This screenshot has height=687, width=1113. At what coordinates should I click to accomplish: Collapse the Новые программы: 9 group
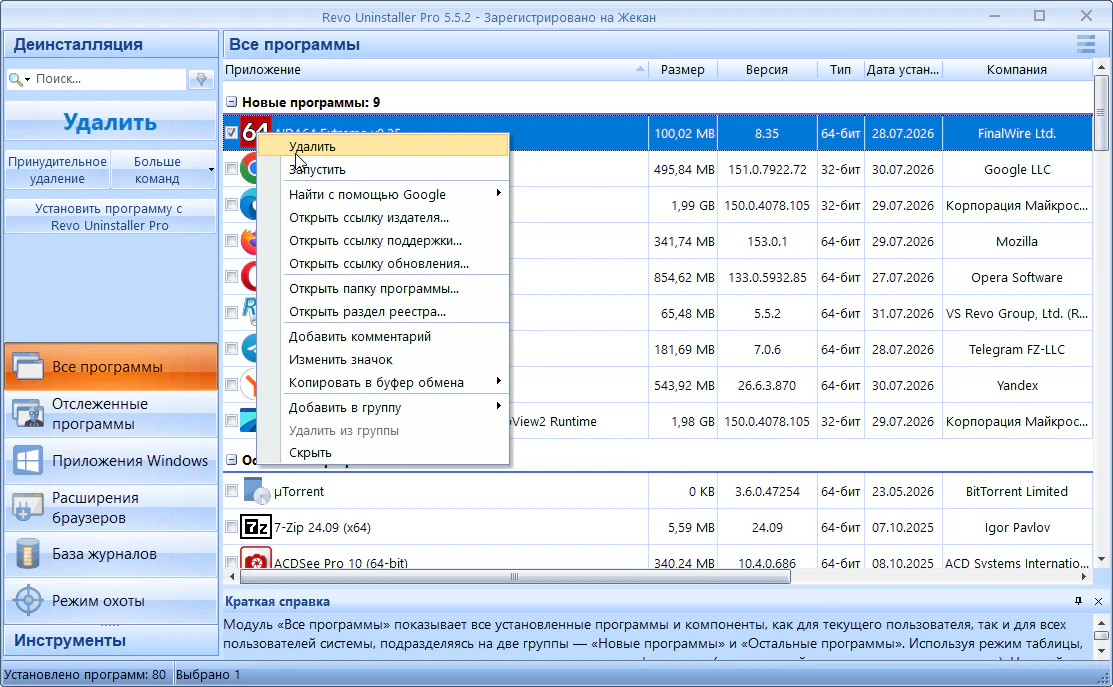pos(231,102)
